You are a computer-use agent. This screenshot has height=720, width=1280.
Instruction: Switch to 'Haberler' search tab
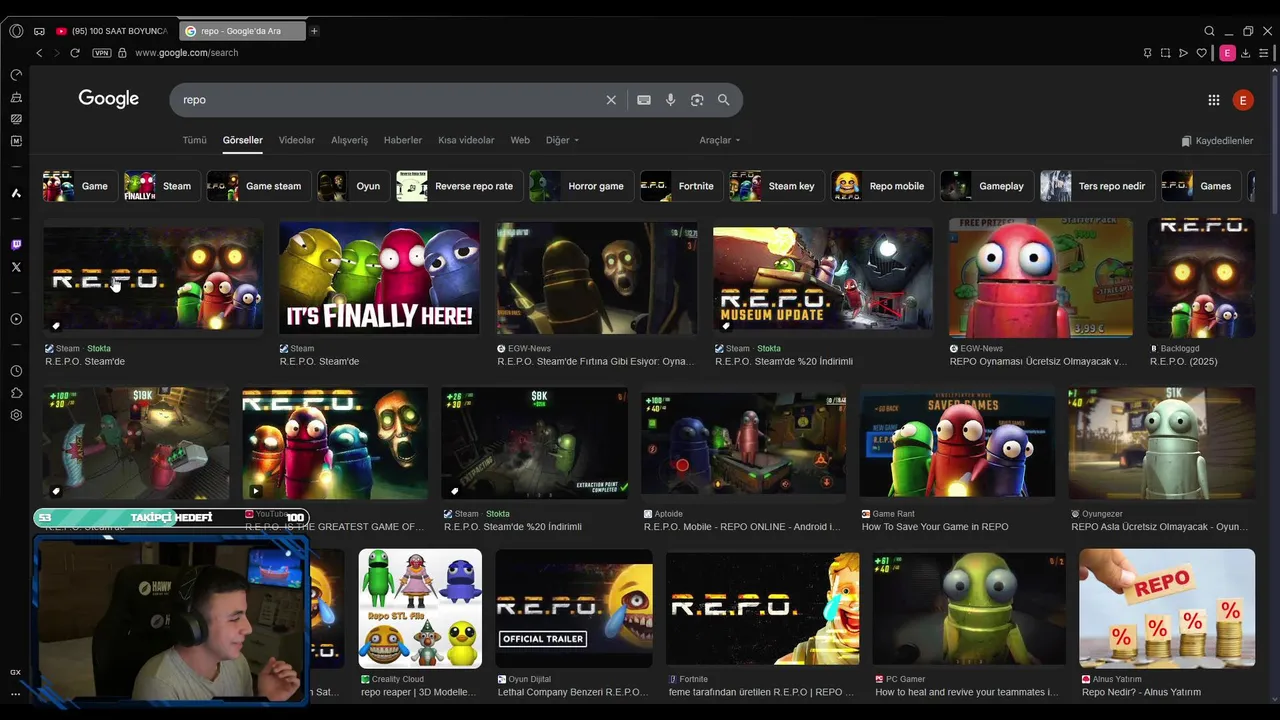tap(403, 140)
